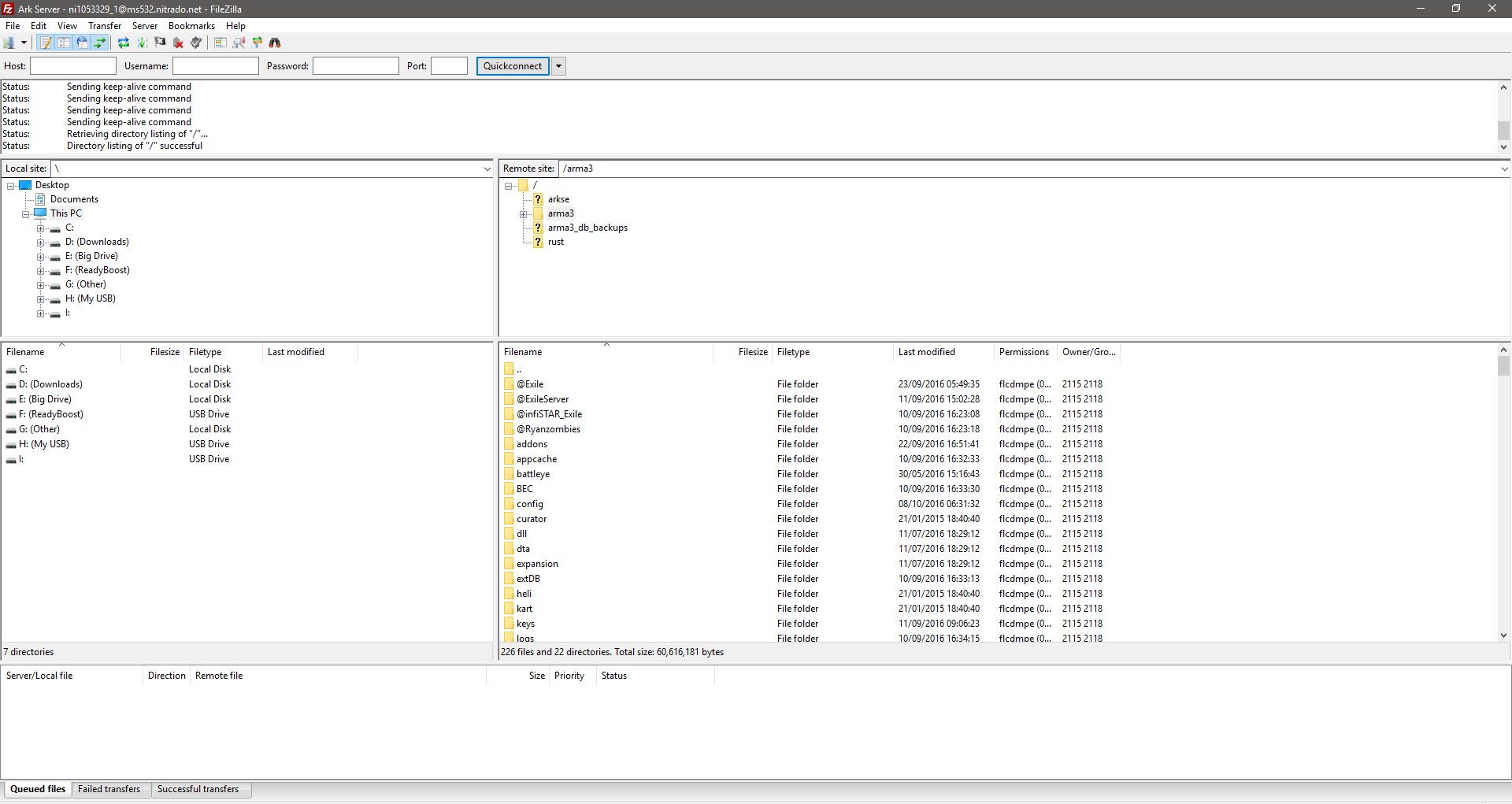
Task: Click the binoculars file search icon
Action: pos(275,43)
